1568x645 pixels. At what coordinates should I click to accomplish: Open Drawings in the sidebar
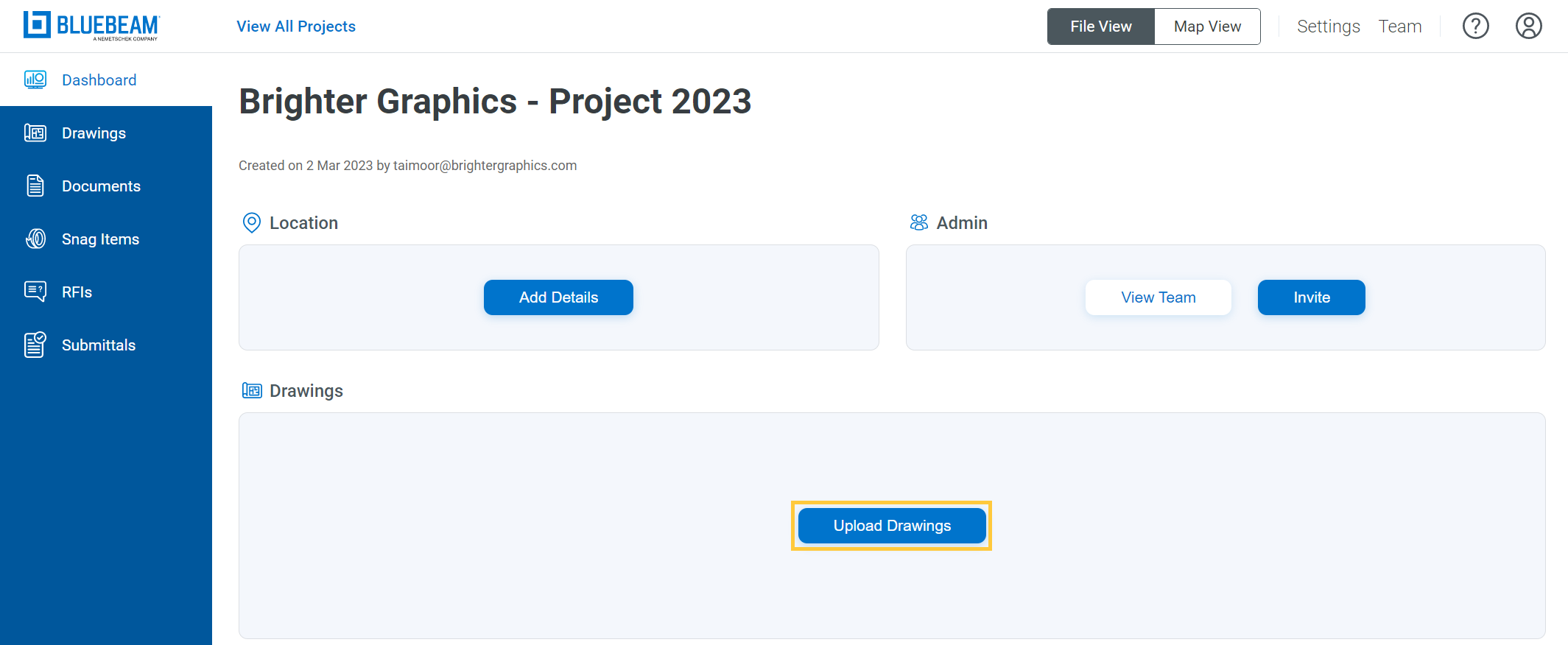tap(106, 133)
